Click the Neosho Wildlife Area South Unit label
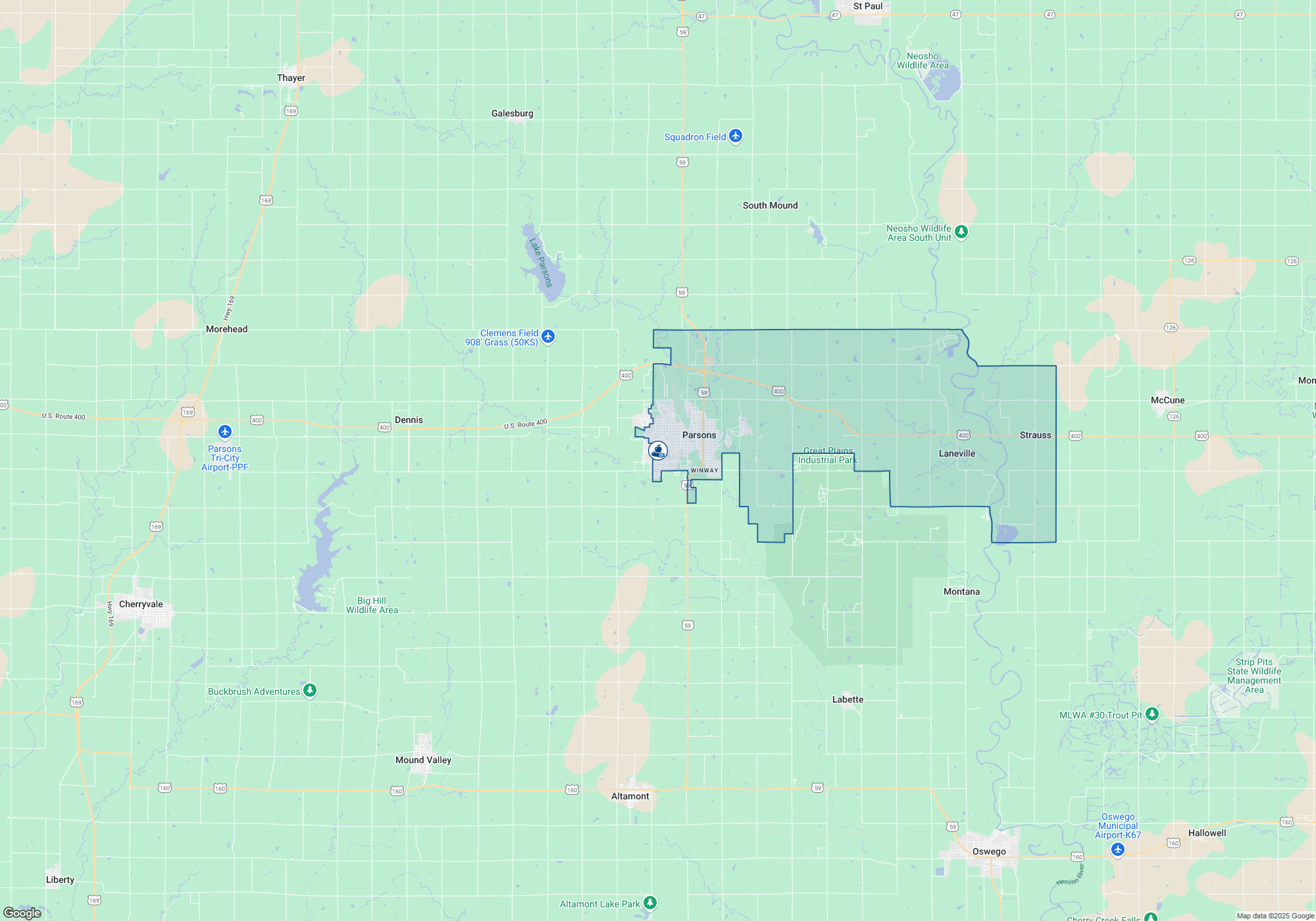Image resolution: width=1316 pixels, height=921 pixels. coord(919,233)
